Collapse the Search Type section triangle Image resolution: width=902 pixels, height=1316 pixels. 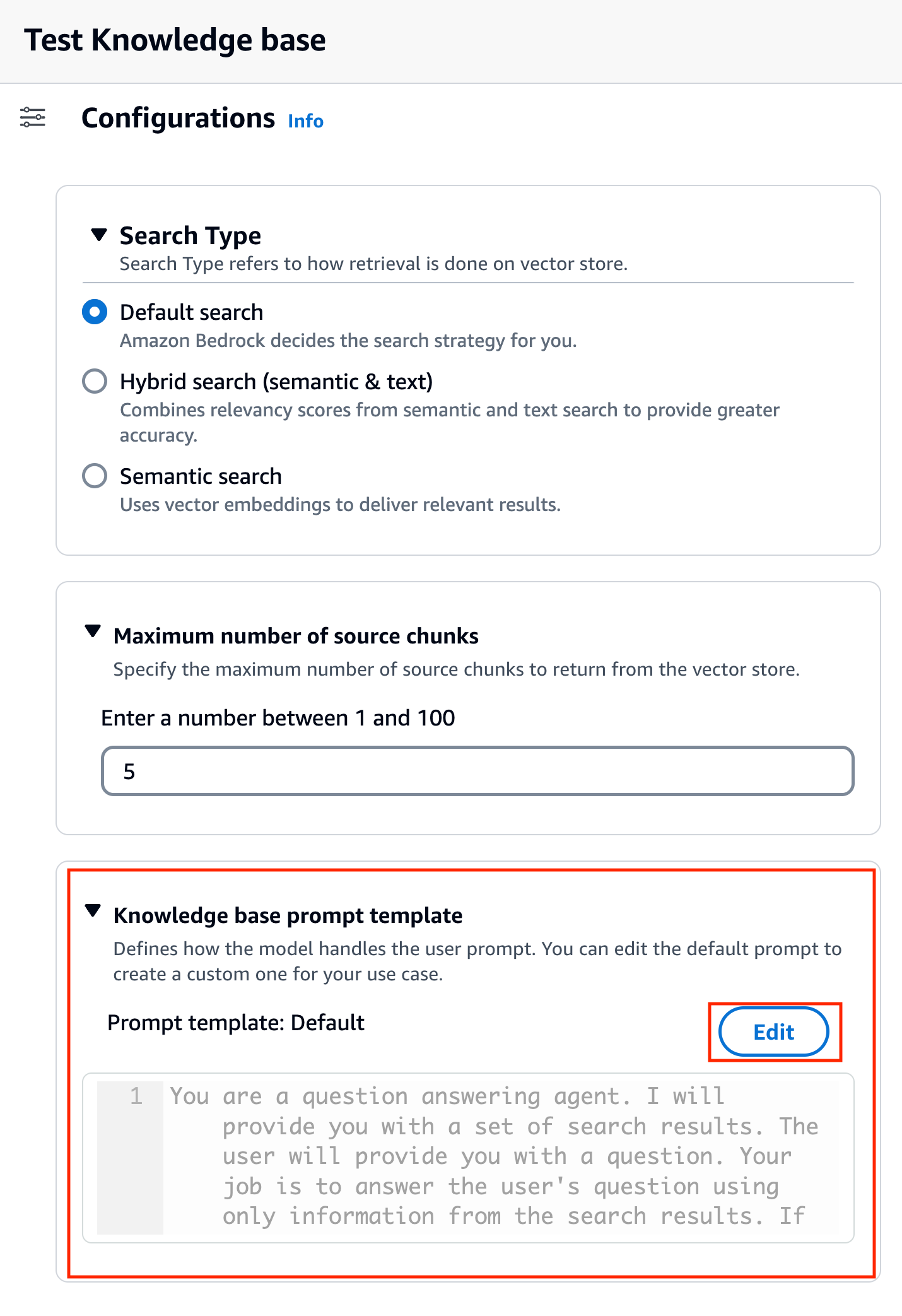[99, 235]
